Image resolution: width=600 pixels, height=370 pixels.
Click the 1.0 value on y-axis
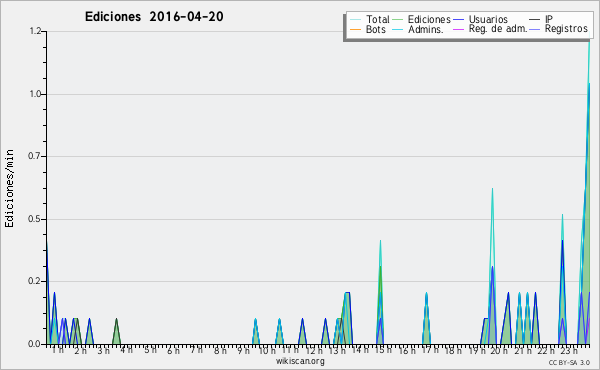coord(35,94)
